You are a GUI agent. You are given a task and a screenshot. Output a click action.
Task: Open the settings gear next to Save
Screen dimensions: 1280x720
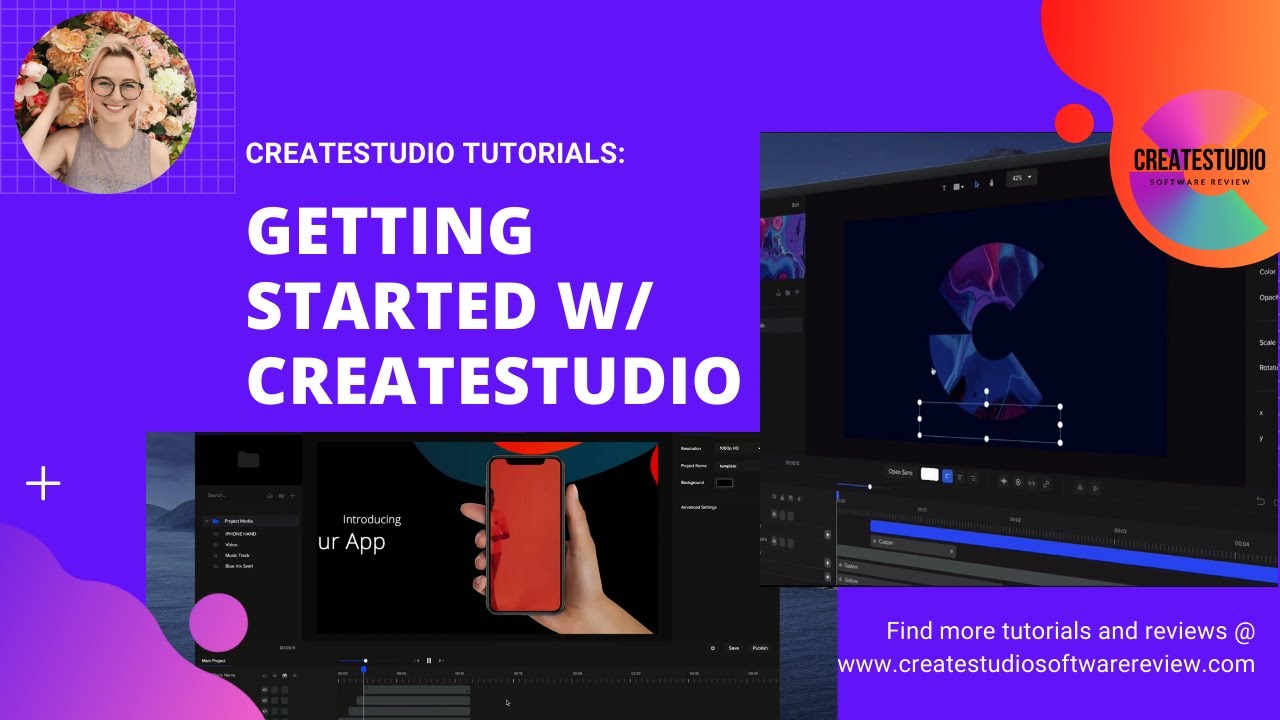pos(713,648)
